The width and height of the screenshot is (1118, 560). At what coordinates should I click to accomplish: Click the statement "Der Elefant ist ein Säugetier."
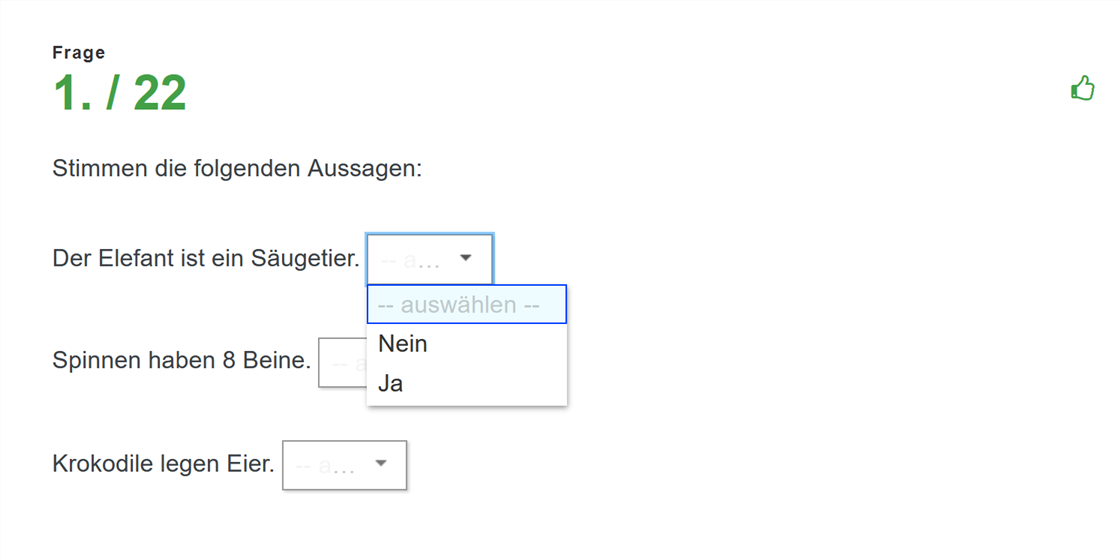click(206, 258)
